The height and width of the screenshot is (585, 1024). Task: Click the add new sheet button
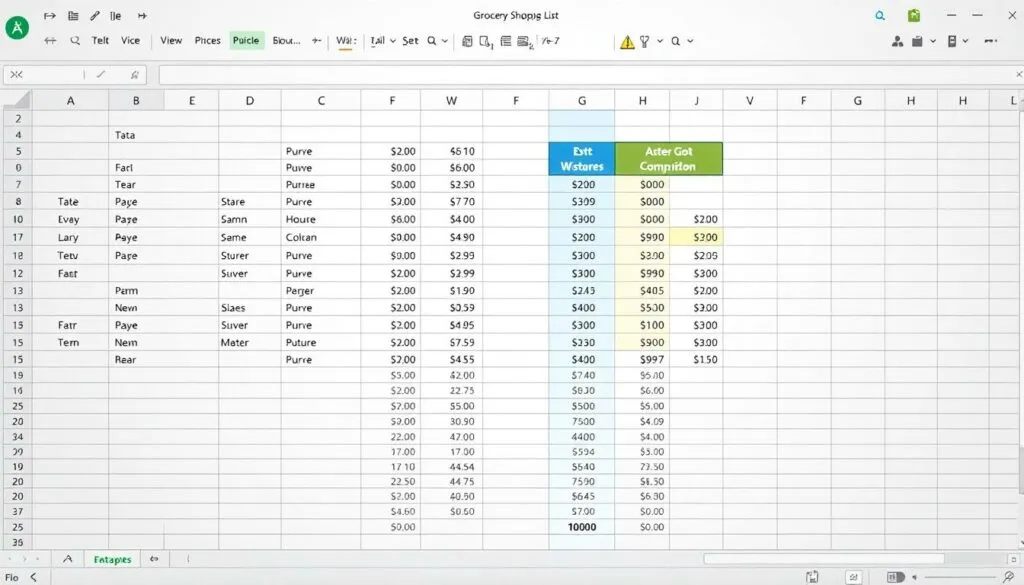pos(155,559)
